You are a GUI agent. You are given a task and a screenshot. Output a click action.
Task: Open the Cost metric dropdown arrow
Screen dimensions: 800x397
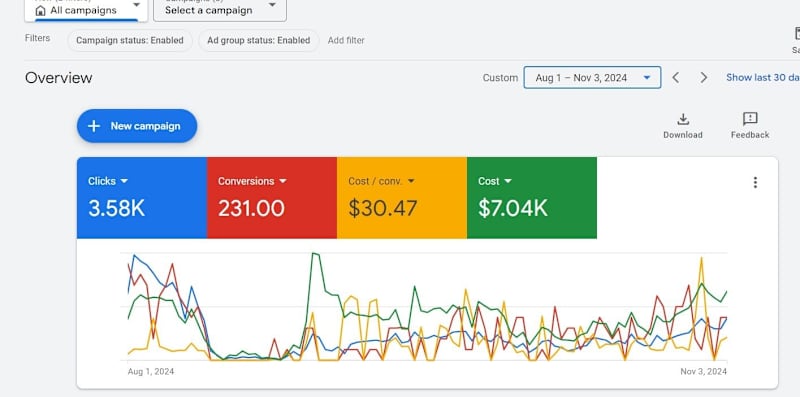[x=508, y=181]
